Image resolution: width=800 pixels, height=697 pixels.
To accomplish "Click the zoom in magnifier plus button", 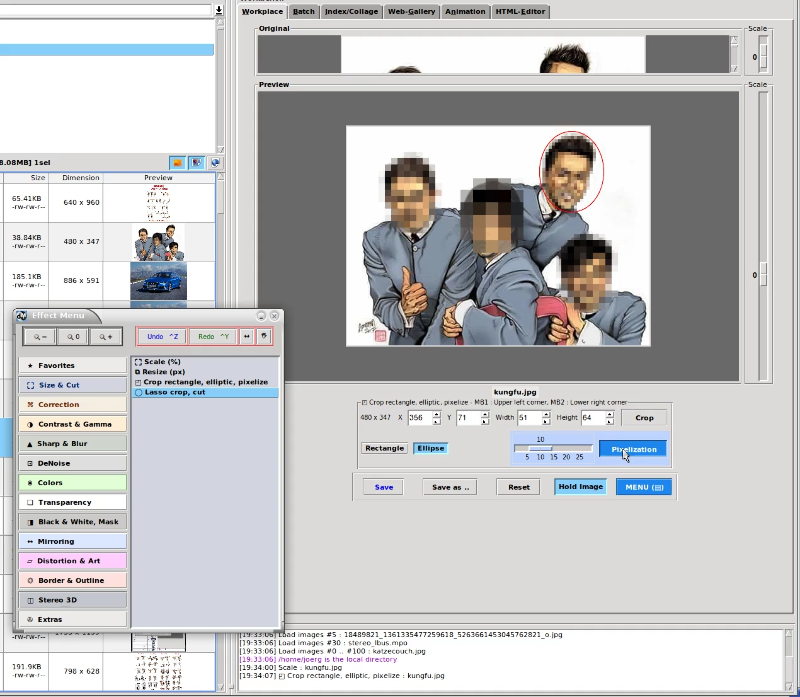I will pos(106,337).
